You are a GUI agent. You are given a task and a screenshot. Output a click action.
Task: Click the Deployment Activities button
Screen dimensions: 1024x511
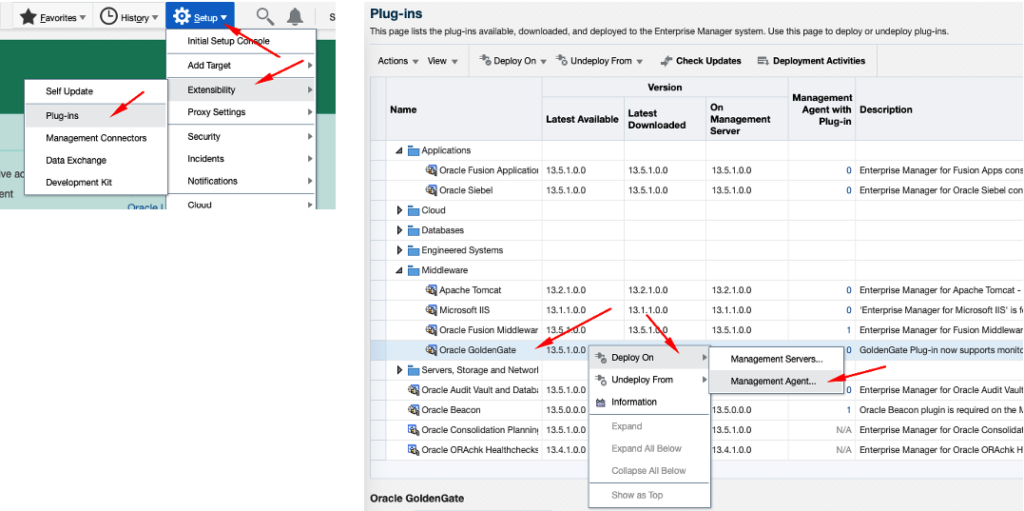click(x=812, y=61)
